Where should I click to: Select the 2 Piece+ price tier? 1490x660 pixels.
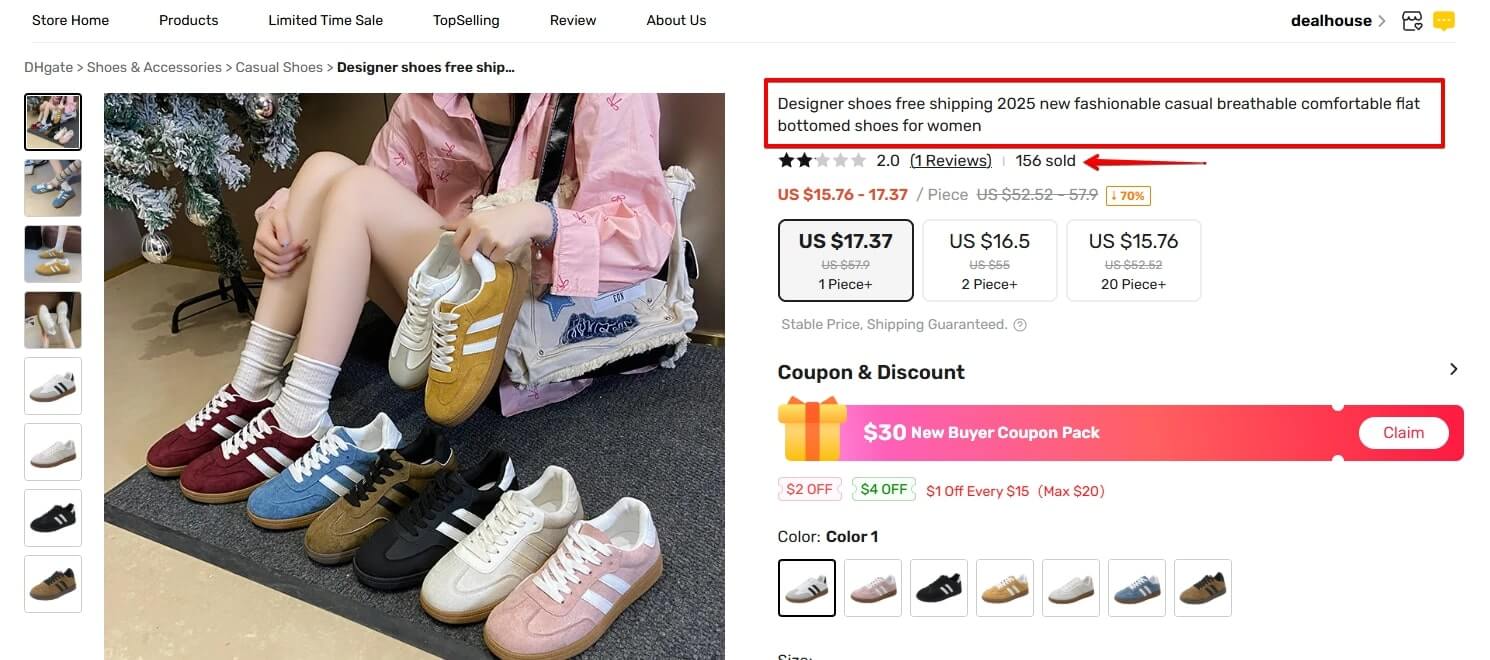[x=989, y=260]
